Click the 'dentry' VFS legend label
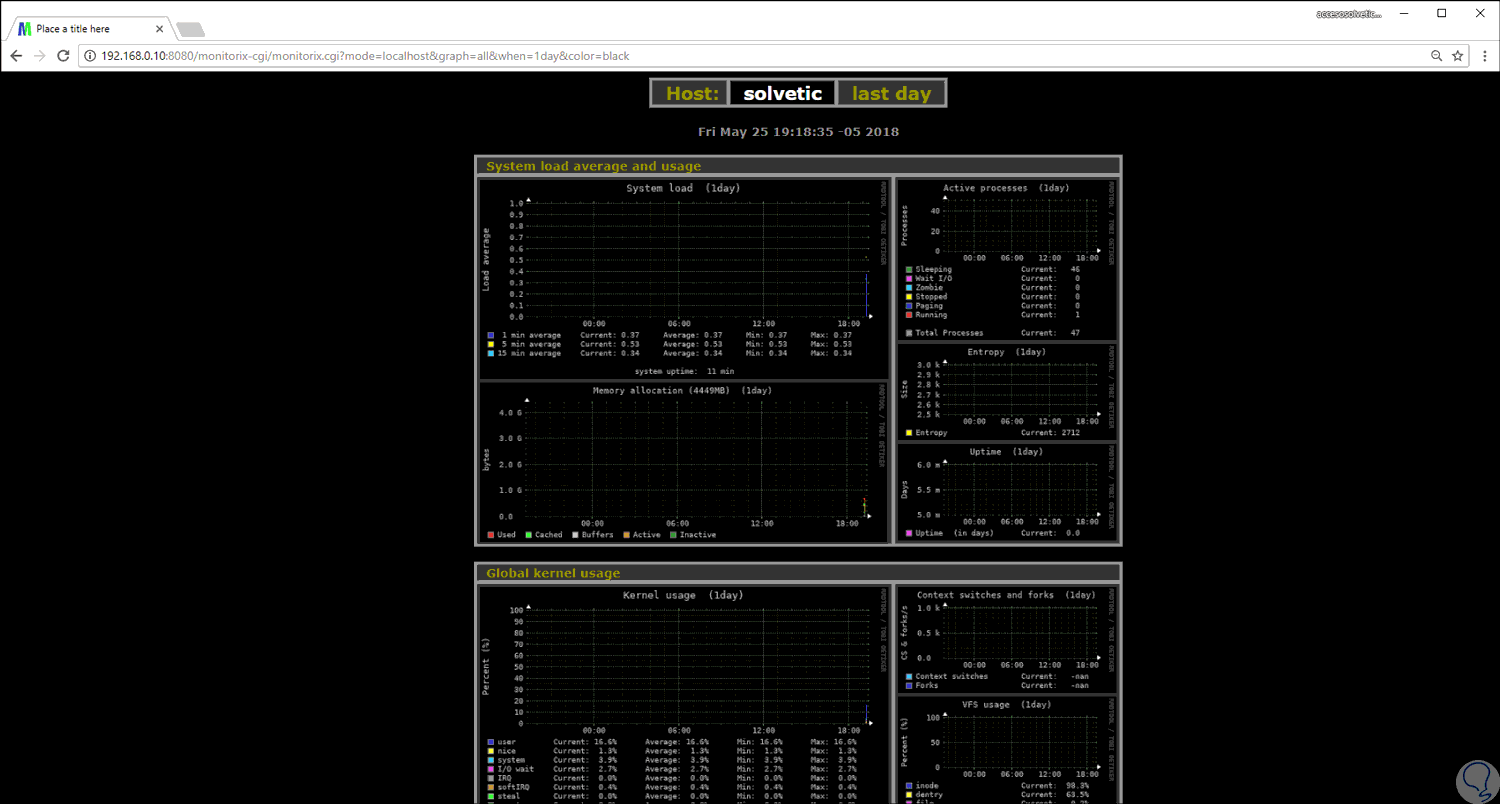 click(931, 795)
